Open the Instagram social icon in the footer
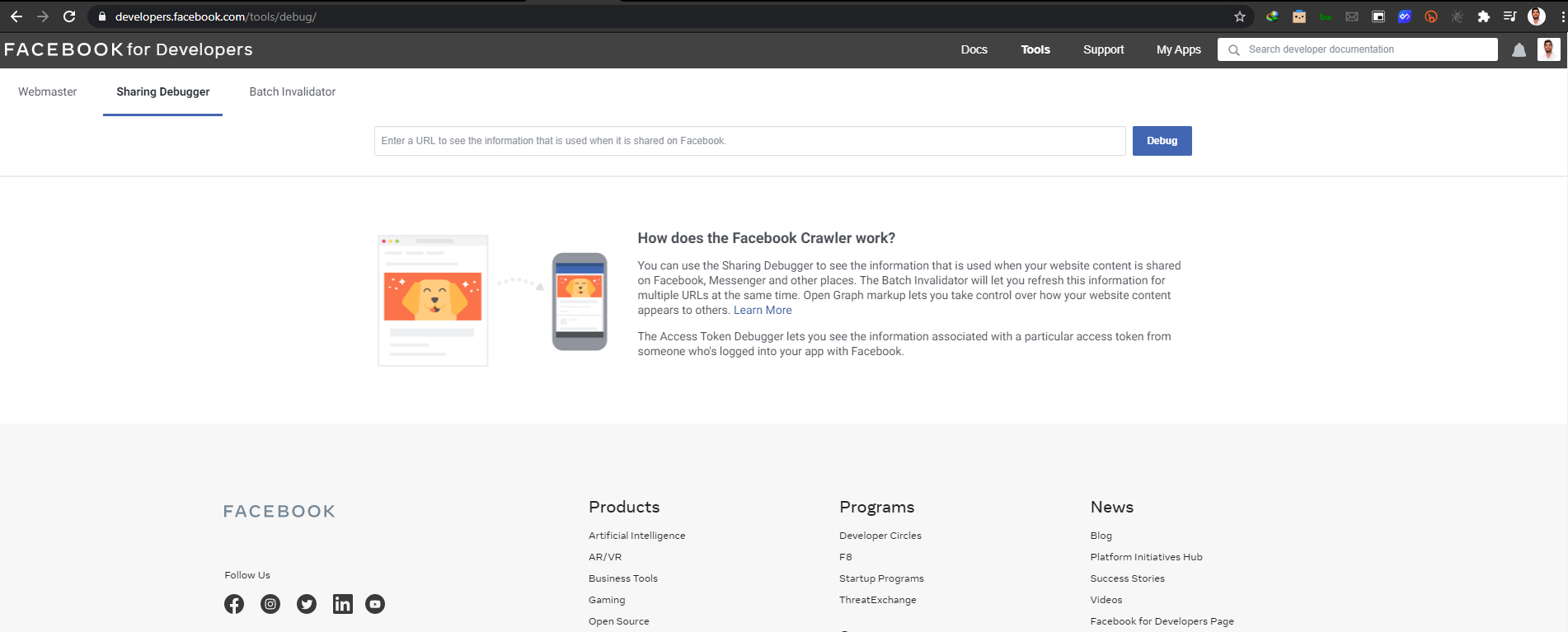Viewport: 1568px width, 632px height. (270, 604)
